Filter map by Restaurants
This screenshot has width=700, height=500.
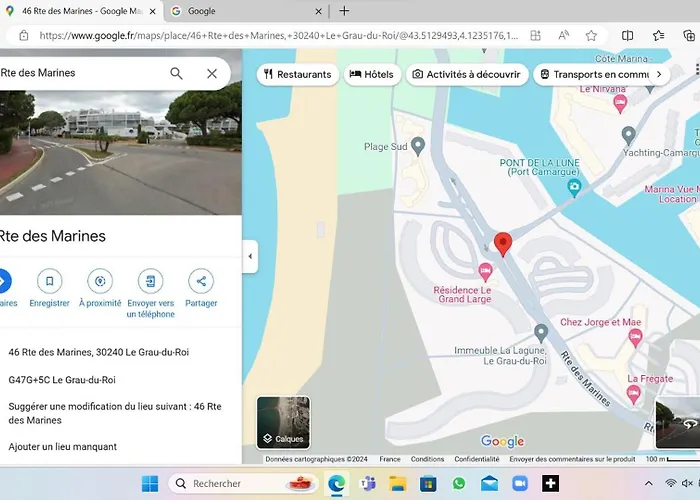pyautogui.click(x=297, y=74)
